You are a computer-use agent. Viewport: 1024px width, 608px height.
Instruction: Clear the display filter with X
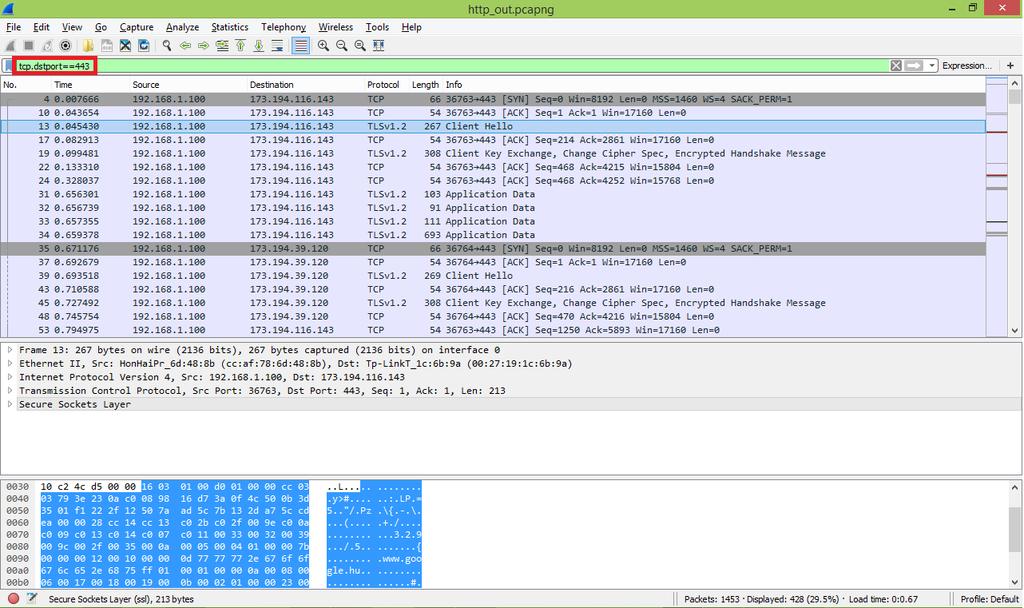point(896,65)
